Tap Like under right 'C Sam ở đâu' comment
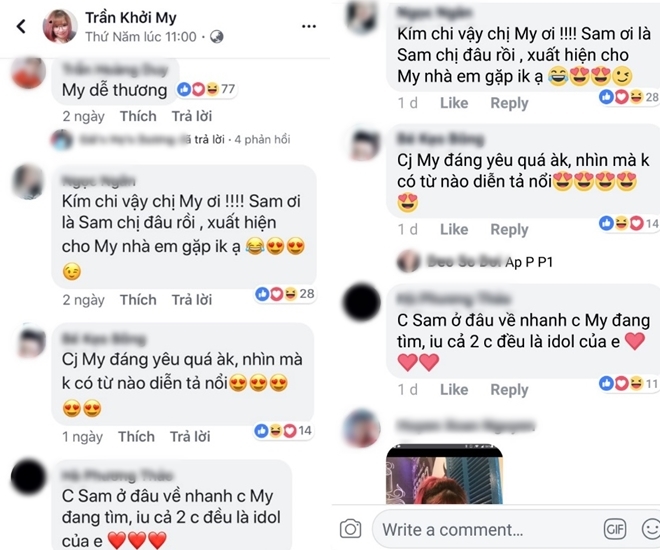This screenshot has width=660, height=550. pyautogui.click(x=454, y=389)
